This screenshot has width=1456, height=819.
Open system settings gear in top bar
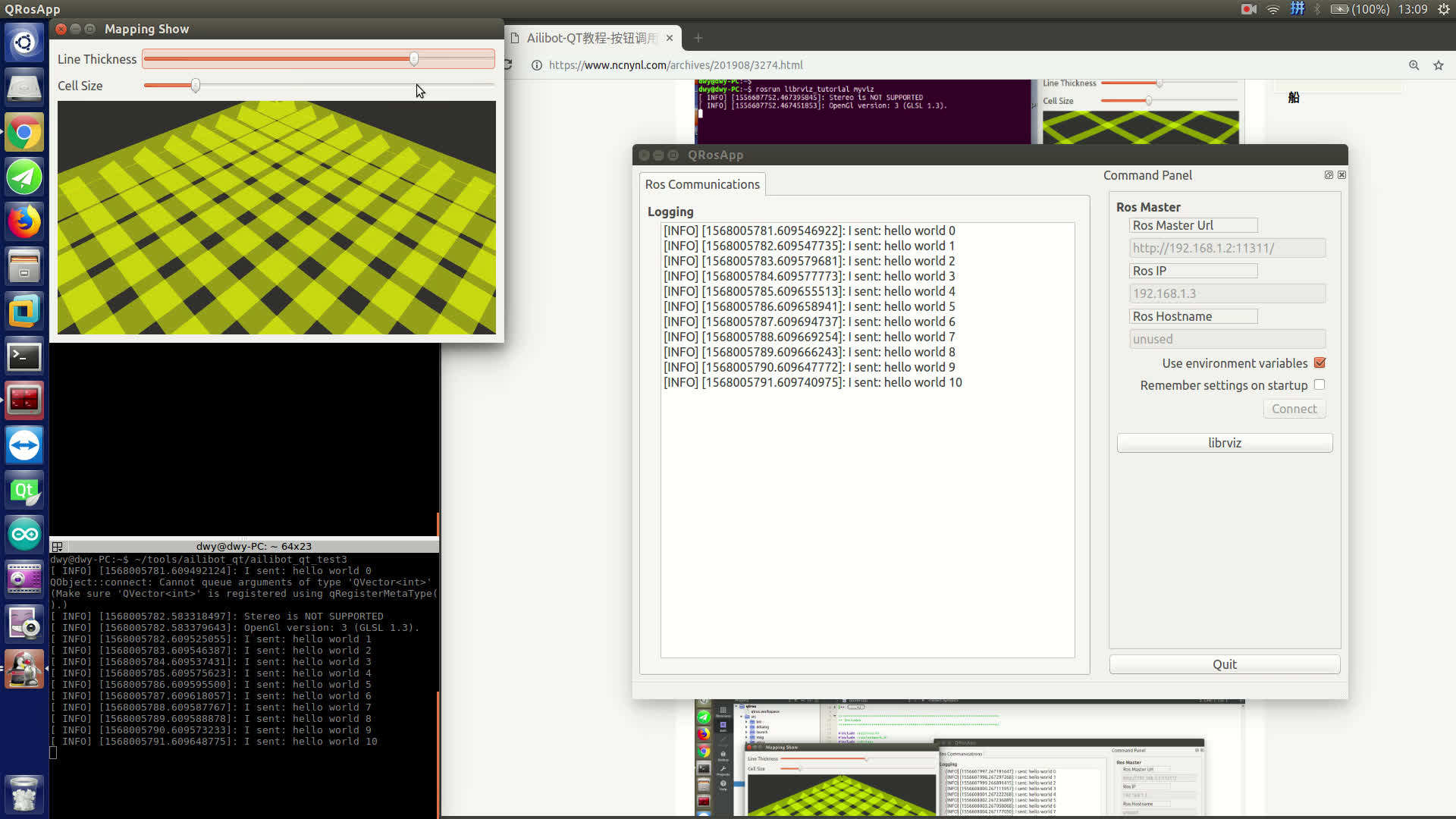coord(1443,9)
